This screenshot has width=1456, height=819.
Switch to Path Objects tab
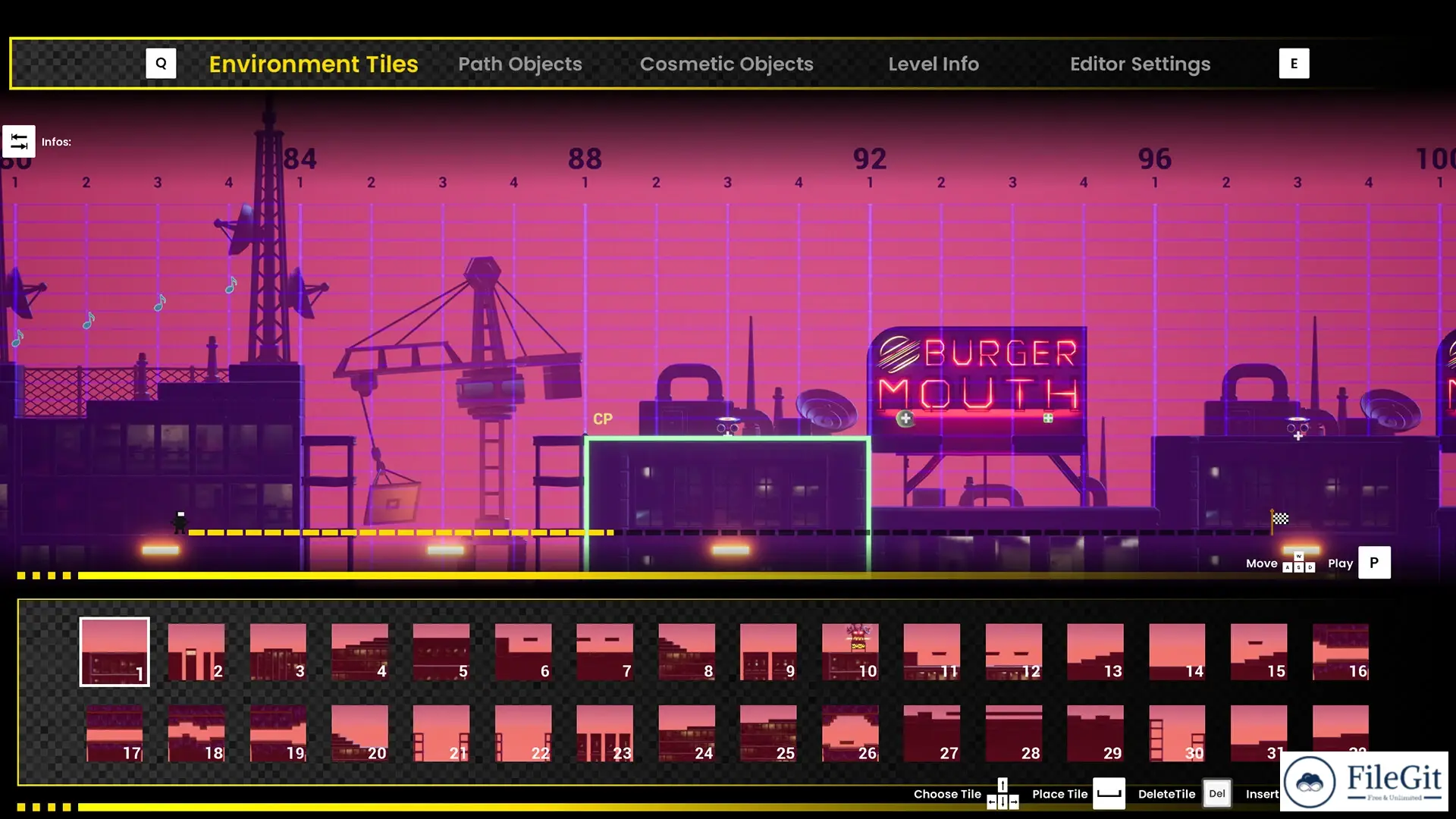520,64
